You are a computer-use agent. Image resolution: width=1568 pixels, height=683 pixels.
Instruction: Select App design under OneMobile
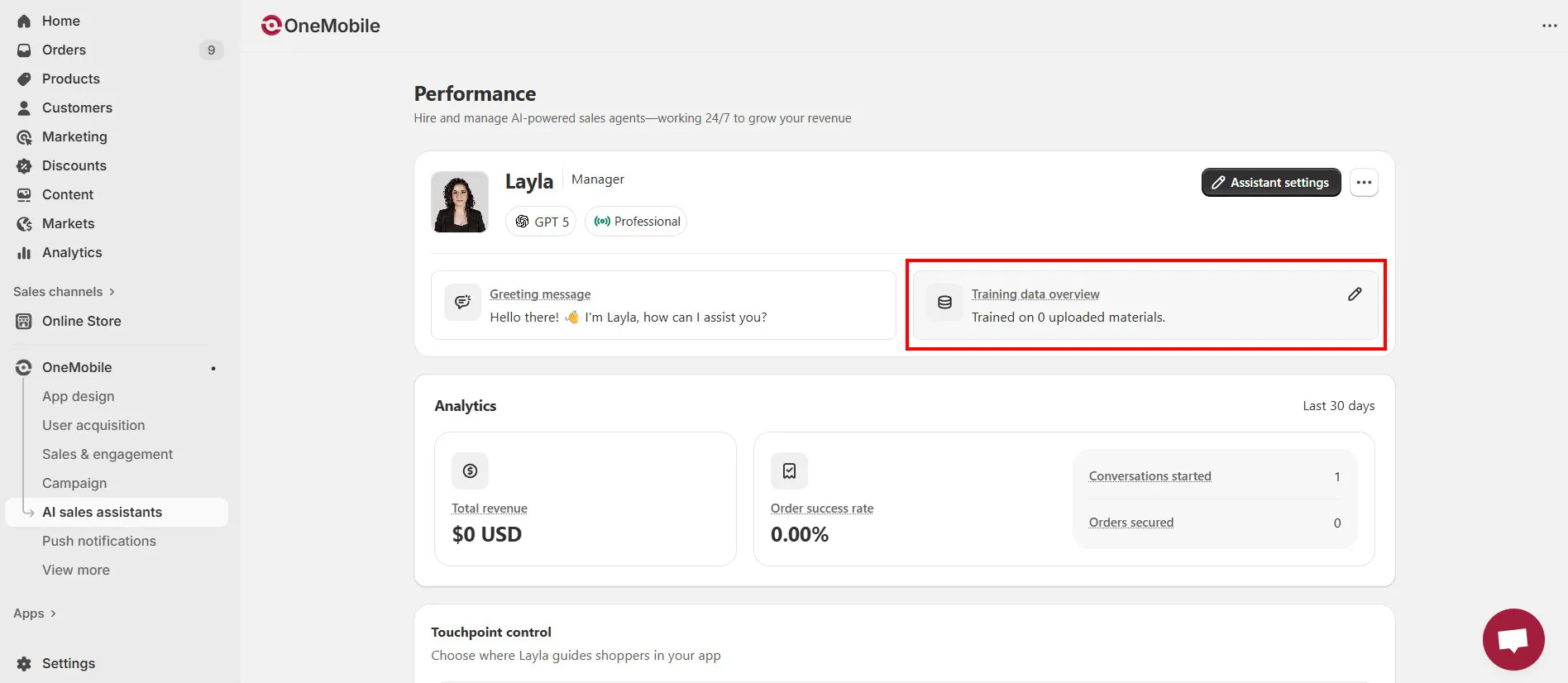coord(79,397)
